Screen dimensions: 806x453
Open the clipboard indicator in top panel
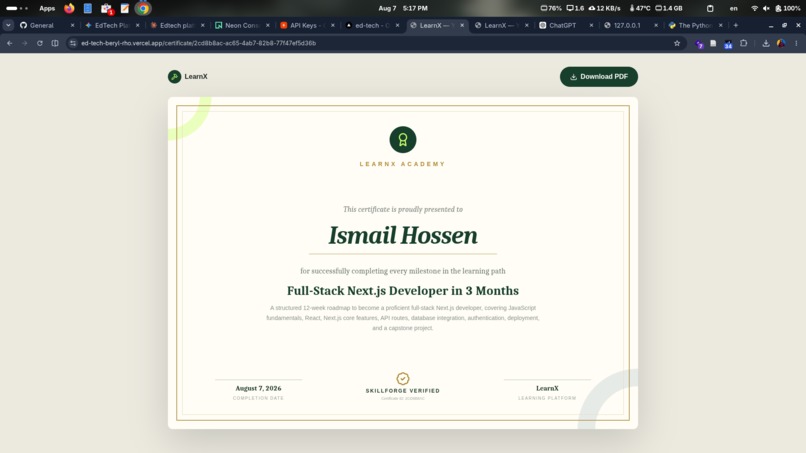click(x=710, y=8)
